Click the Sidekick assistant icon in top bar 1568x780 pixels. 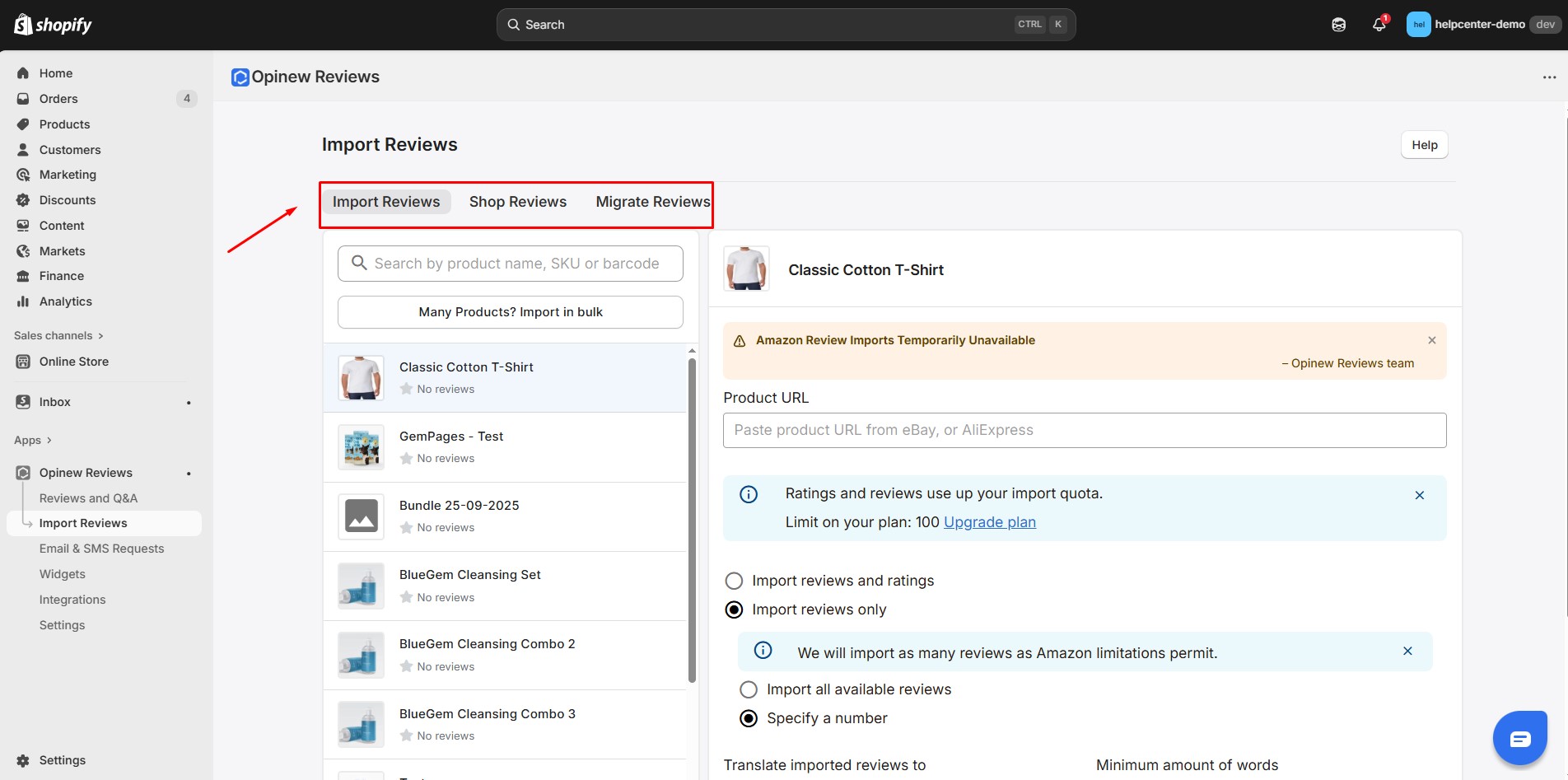click(1338, 25)
